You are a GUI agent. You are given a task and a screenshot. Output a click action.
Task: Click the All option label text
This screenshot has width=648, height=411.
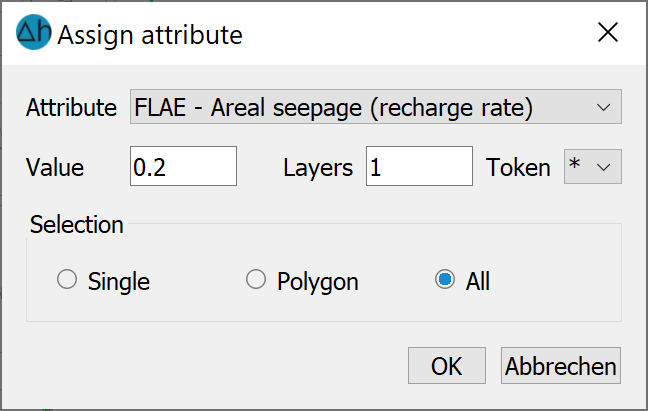tap(478, 282)
